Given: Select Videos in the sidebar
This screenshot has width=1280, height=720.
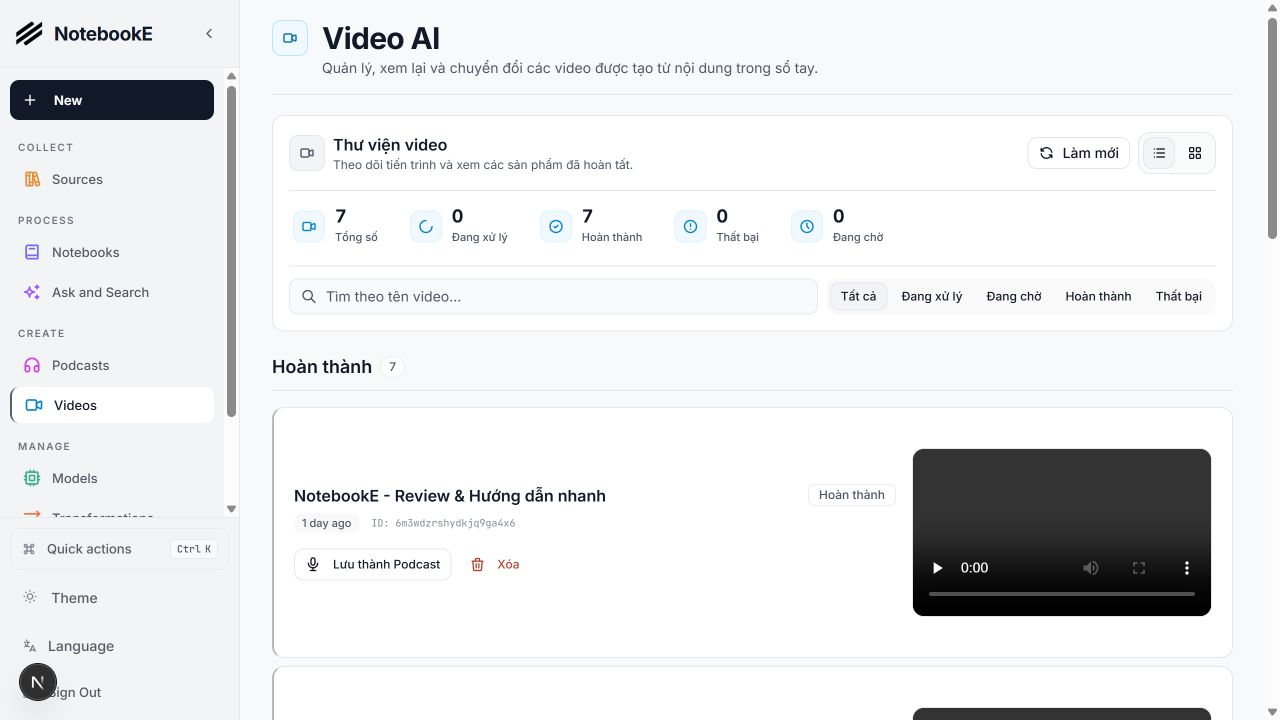Looking at the screenshot, I should click(112, 405).
